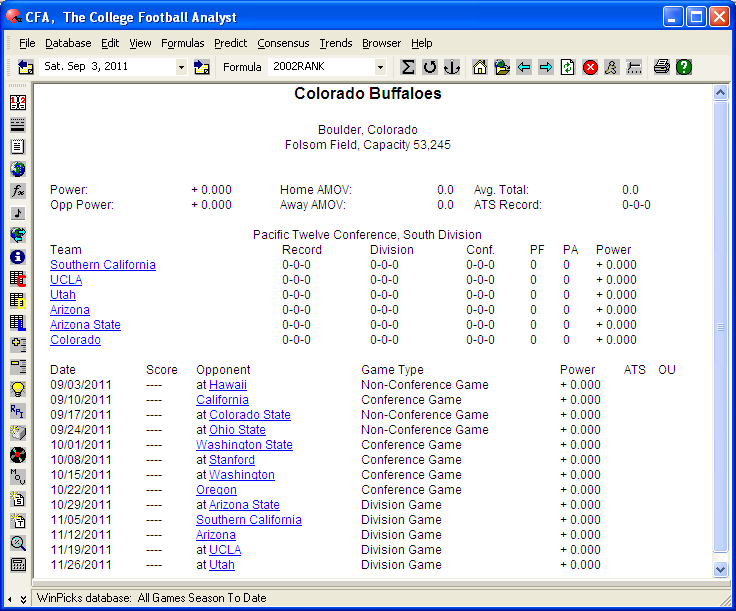Open the Browser menu
Viewport: 736px width, 611px height.
point(381,43)
